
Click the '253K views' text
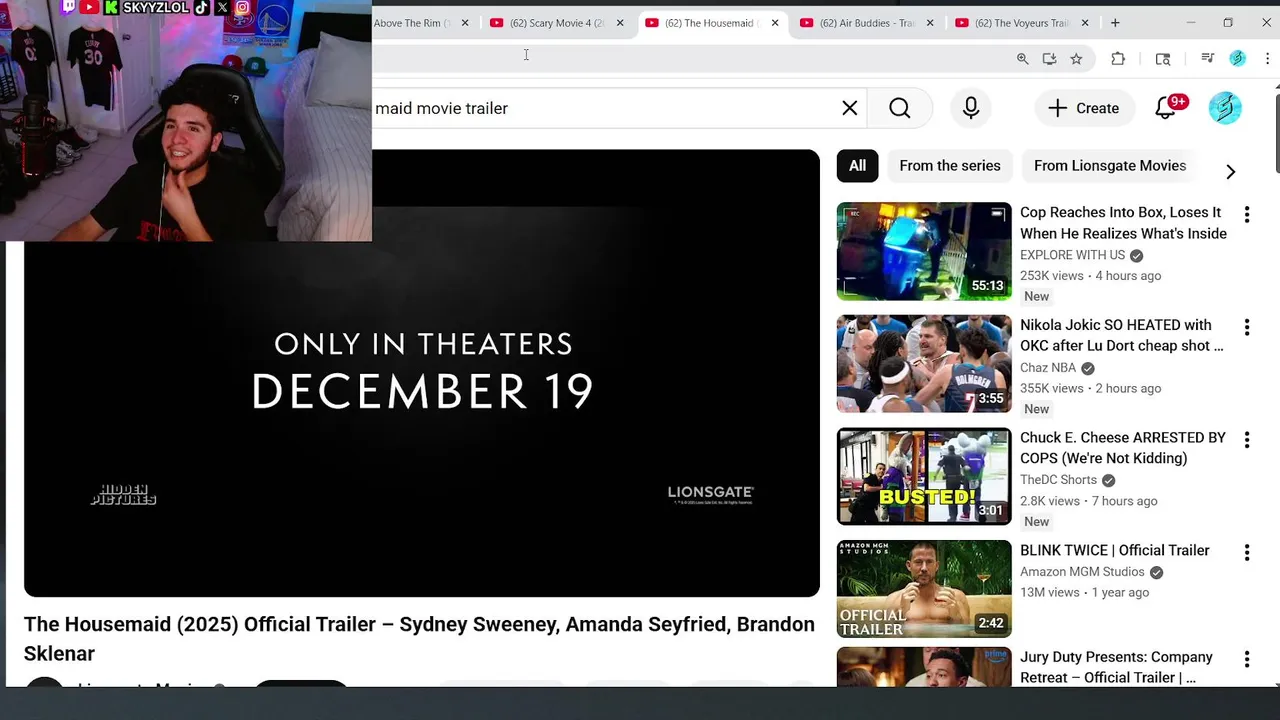click(1051, 276)
